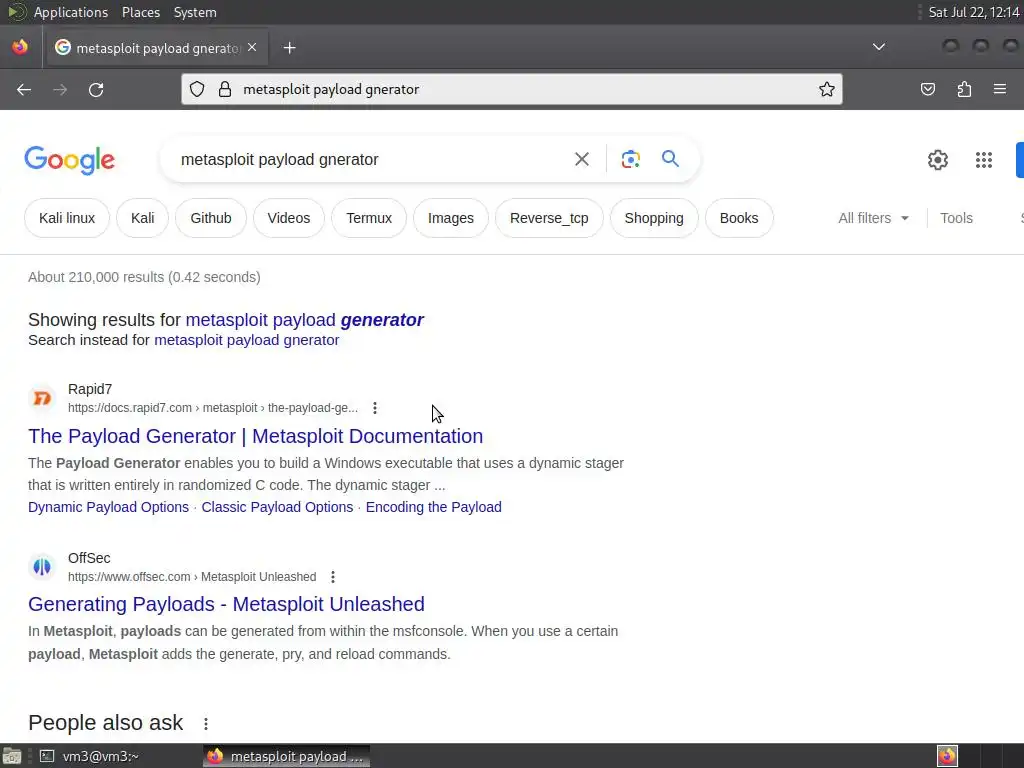Click the Firefox view icon in tab bar
The width and height of the screenshot is (1024, 768).
[x=20, y=47]
